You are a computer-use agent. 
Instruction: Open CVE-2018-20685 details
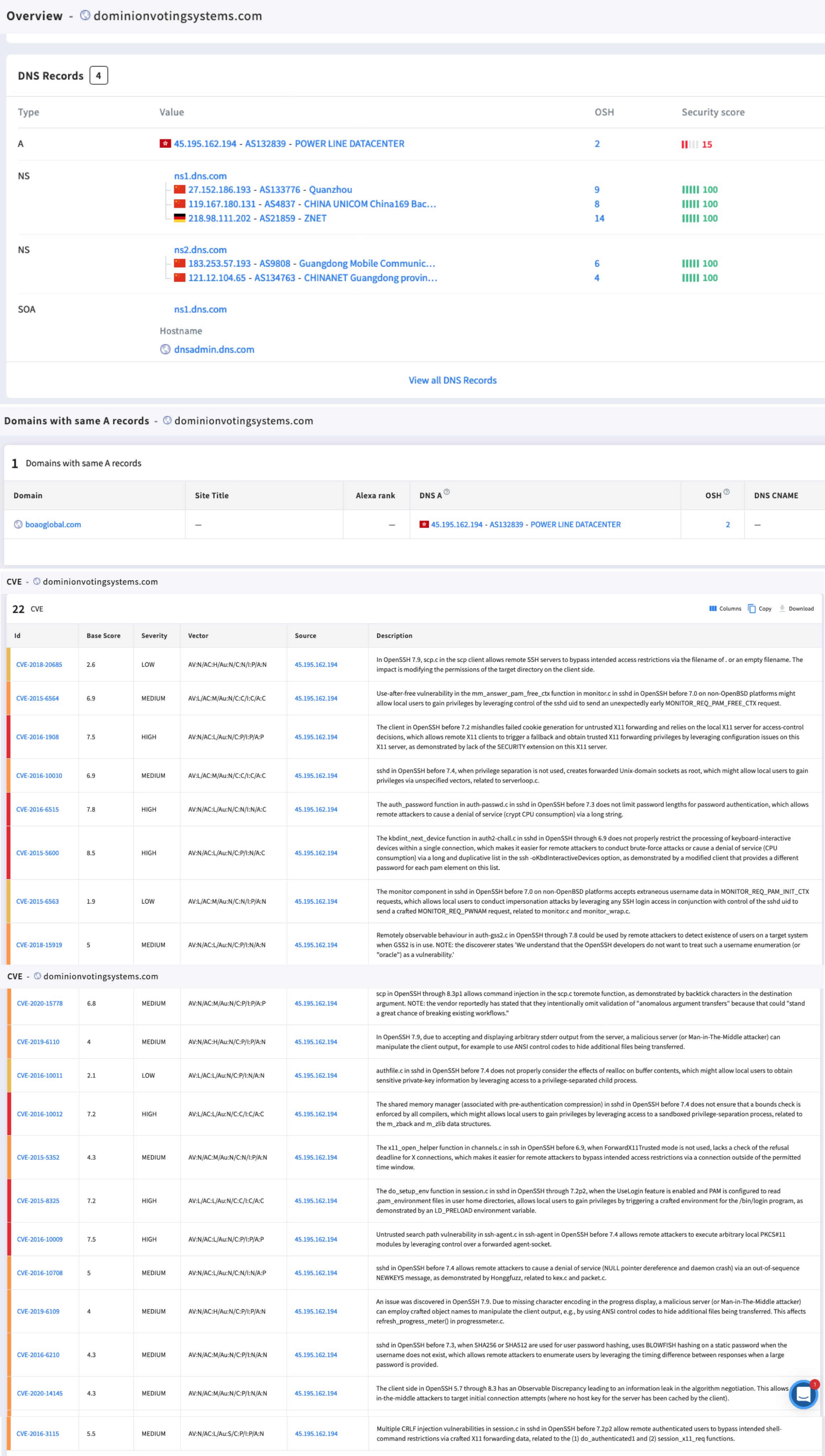tap(39, 664)
